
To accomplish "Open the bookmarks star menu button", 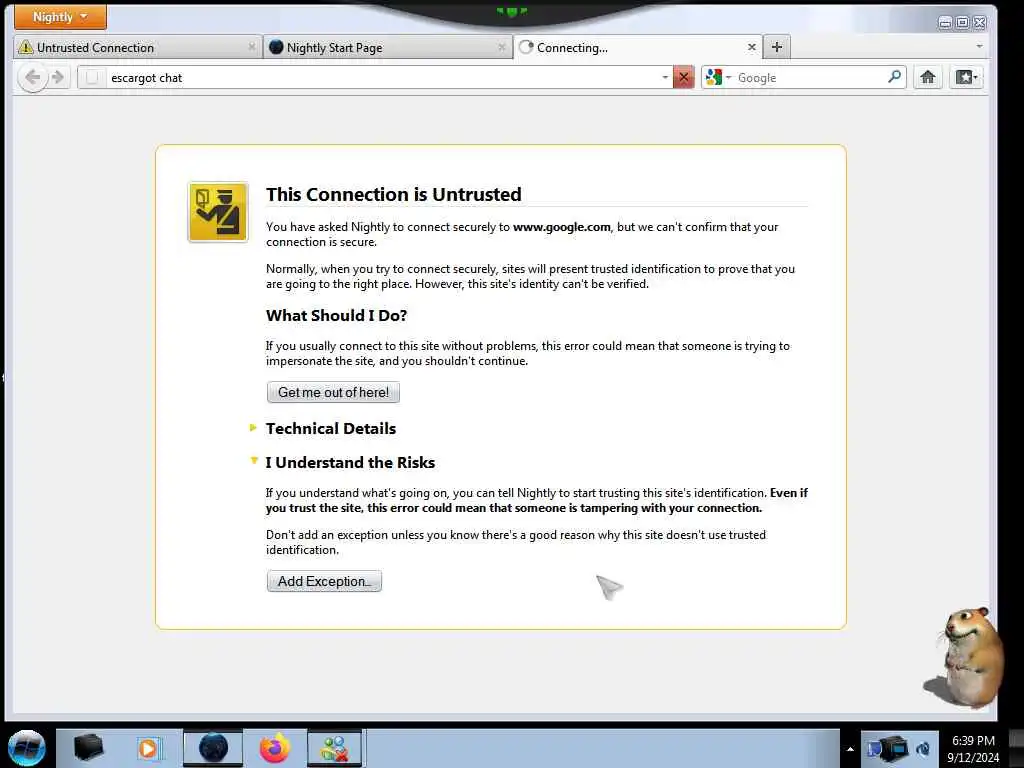I will [x=967, y=78].
